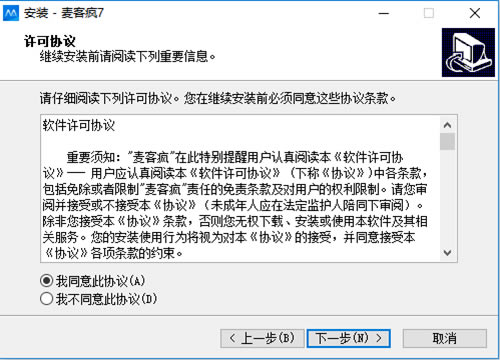Minimize the installer window
Image resolution: width=500 pixels, height=360 pixels.
[x=384, y=13]
